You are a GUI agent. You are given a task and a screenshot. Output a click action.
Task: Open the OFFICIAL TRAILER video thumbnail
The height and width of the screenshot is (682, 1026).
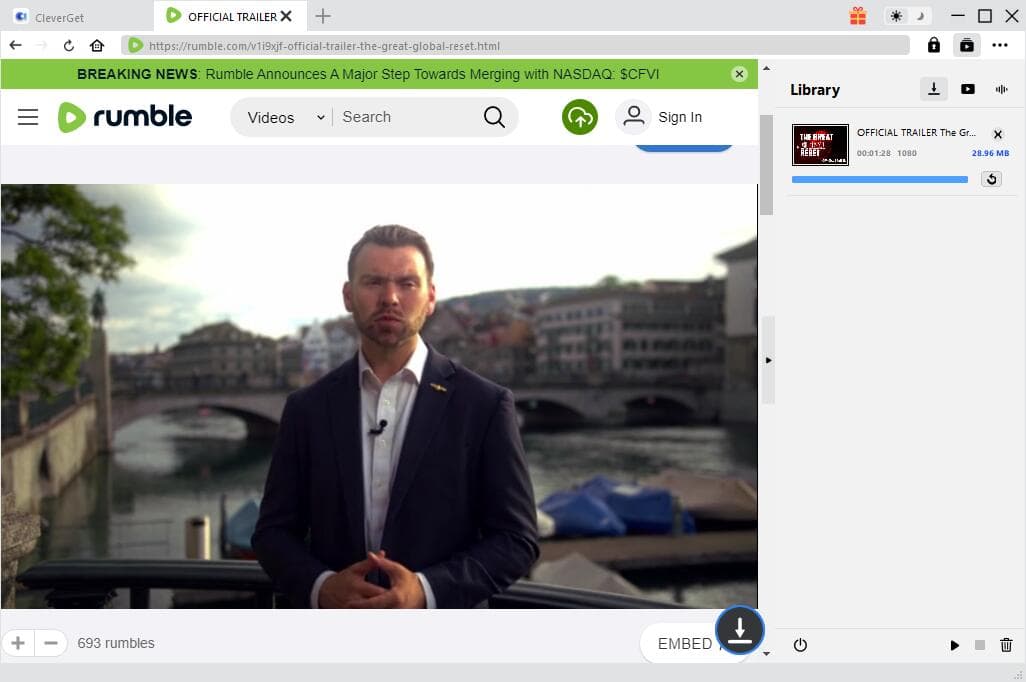click(820, 144)
